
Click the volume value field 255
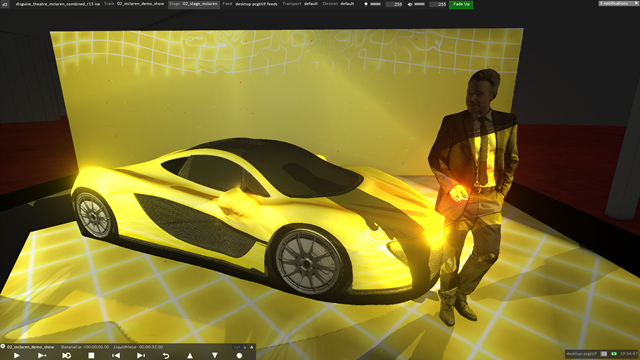[x=438, y=4]
